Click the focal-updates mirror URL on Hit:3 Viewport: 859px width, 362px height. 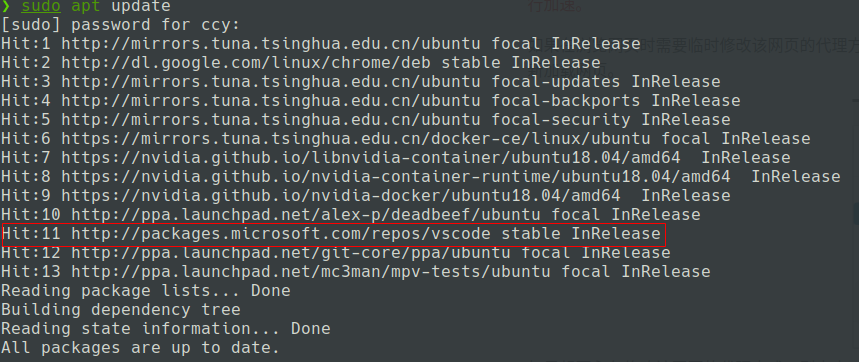271,82
